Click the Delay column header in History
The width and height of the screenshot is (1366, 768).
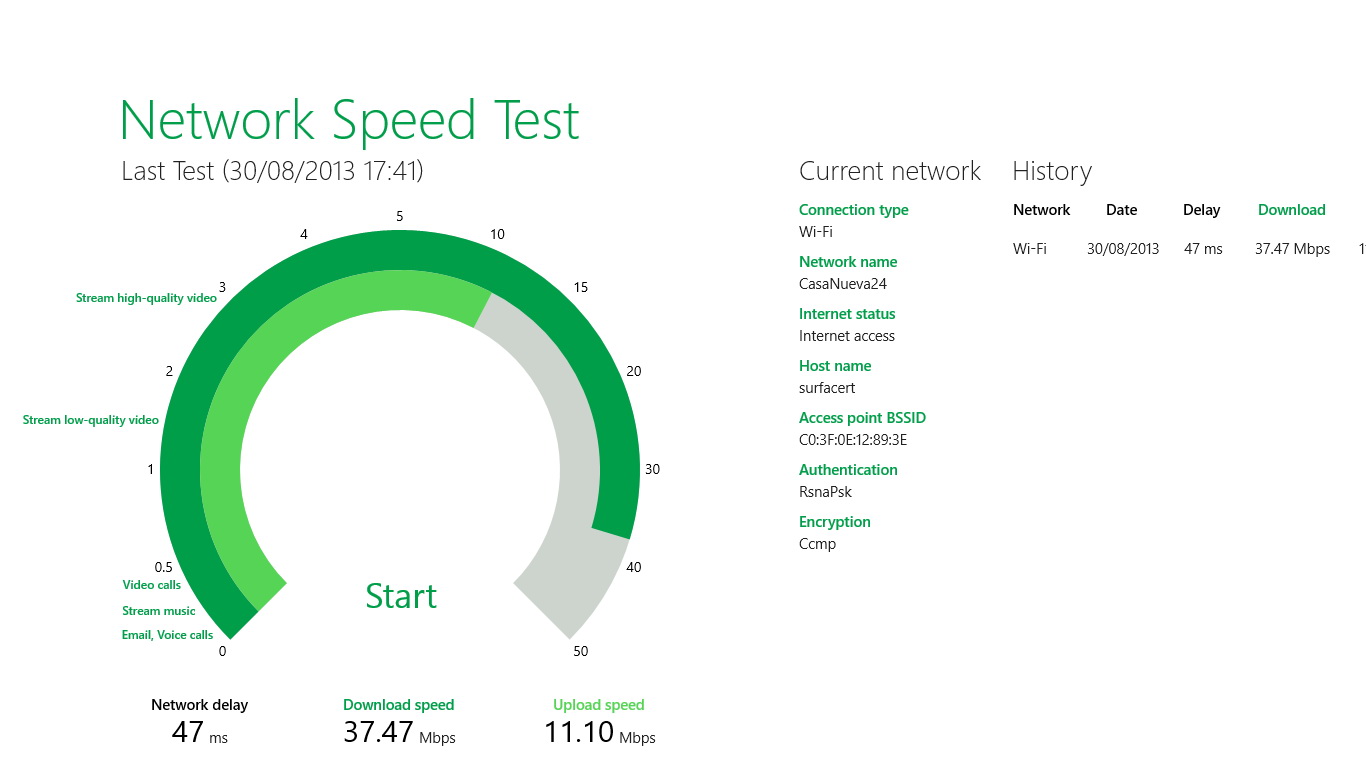(x=1201, y=210)
